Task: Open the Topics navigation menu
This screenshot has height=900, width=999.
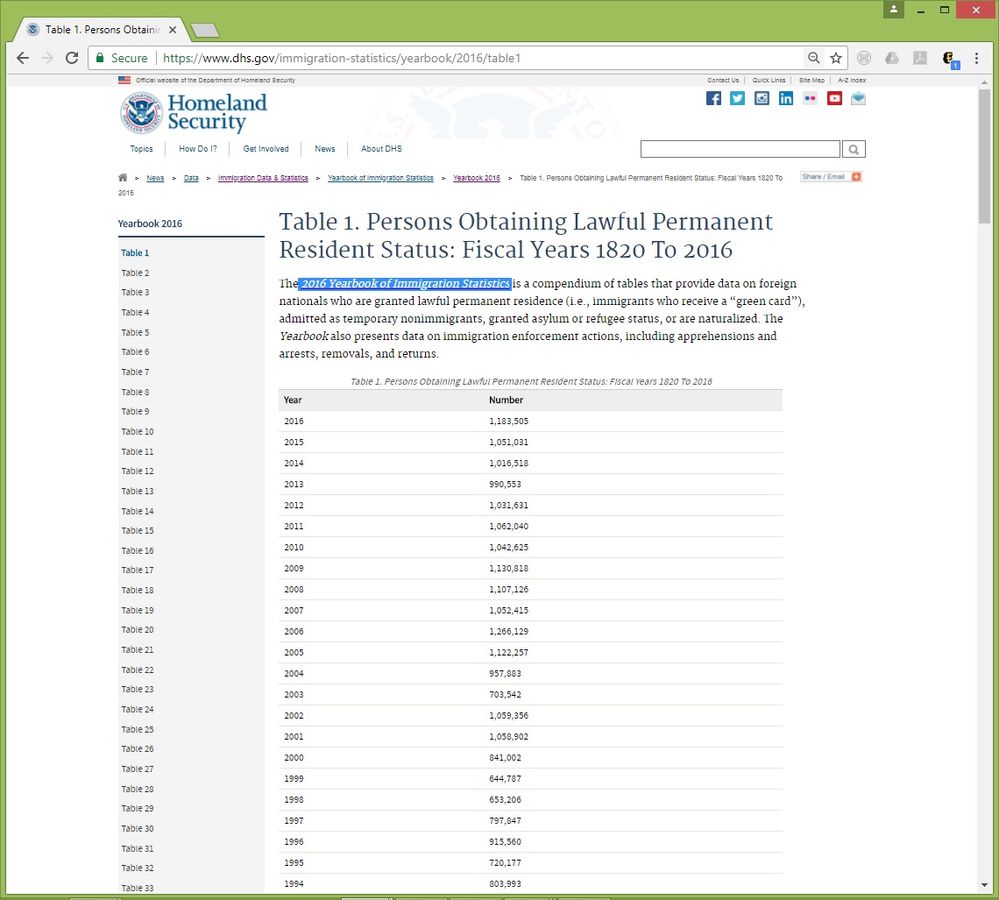Action: pyautogui.click(x=141, y=148)
